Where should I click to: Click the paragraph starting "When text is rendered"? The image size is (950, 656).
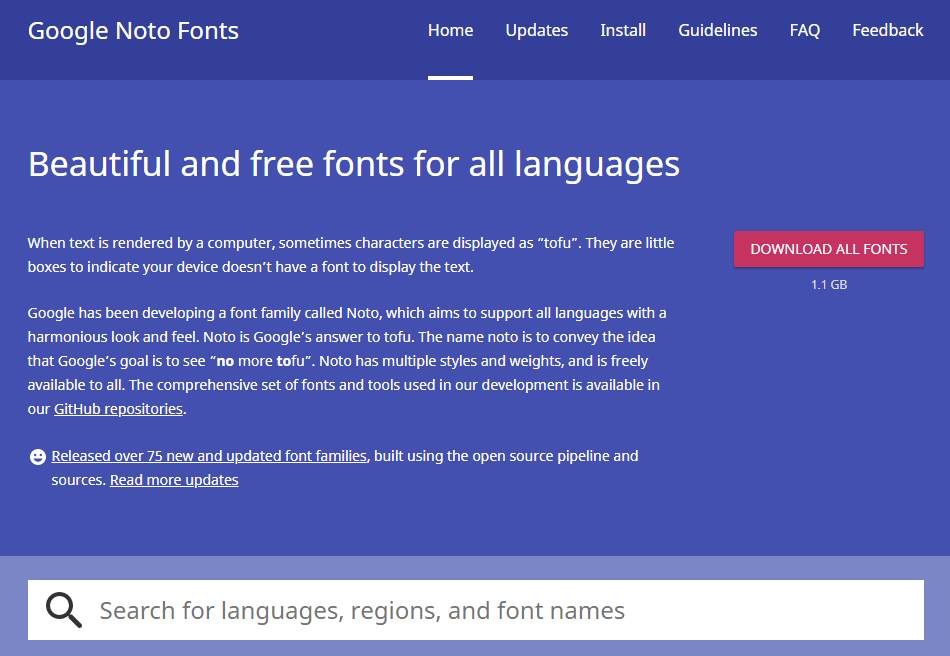pos(351,255)
